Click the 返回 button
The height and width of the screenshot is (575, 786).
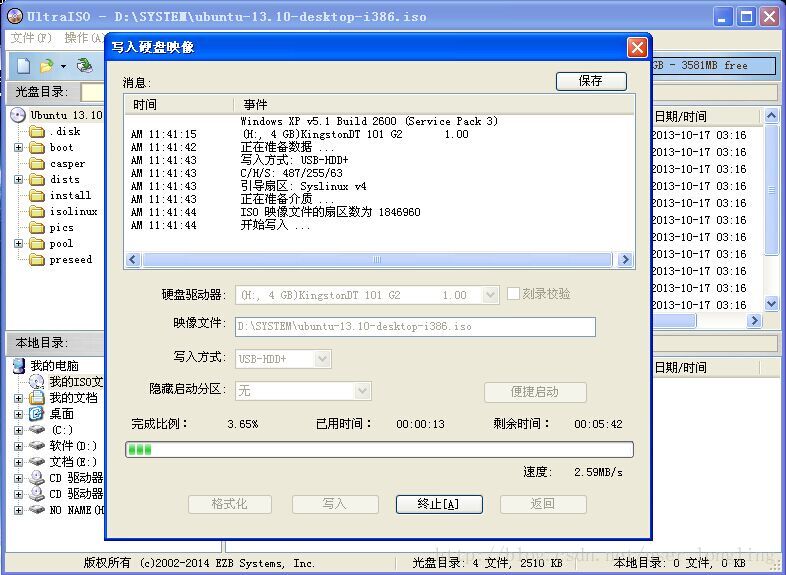coord(543,504)
